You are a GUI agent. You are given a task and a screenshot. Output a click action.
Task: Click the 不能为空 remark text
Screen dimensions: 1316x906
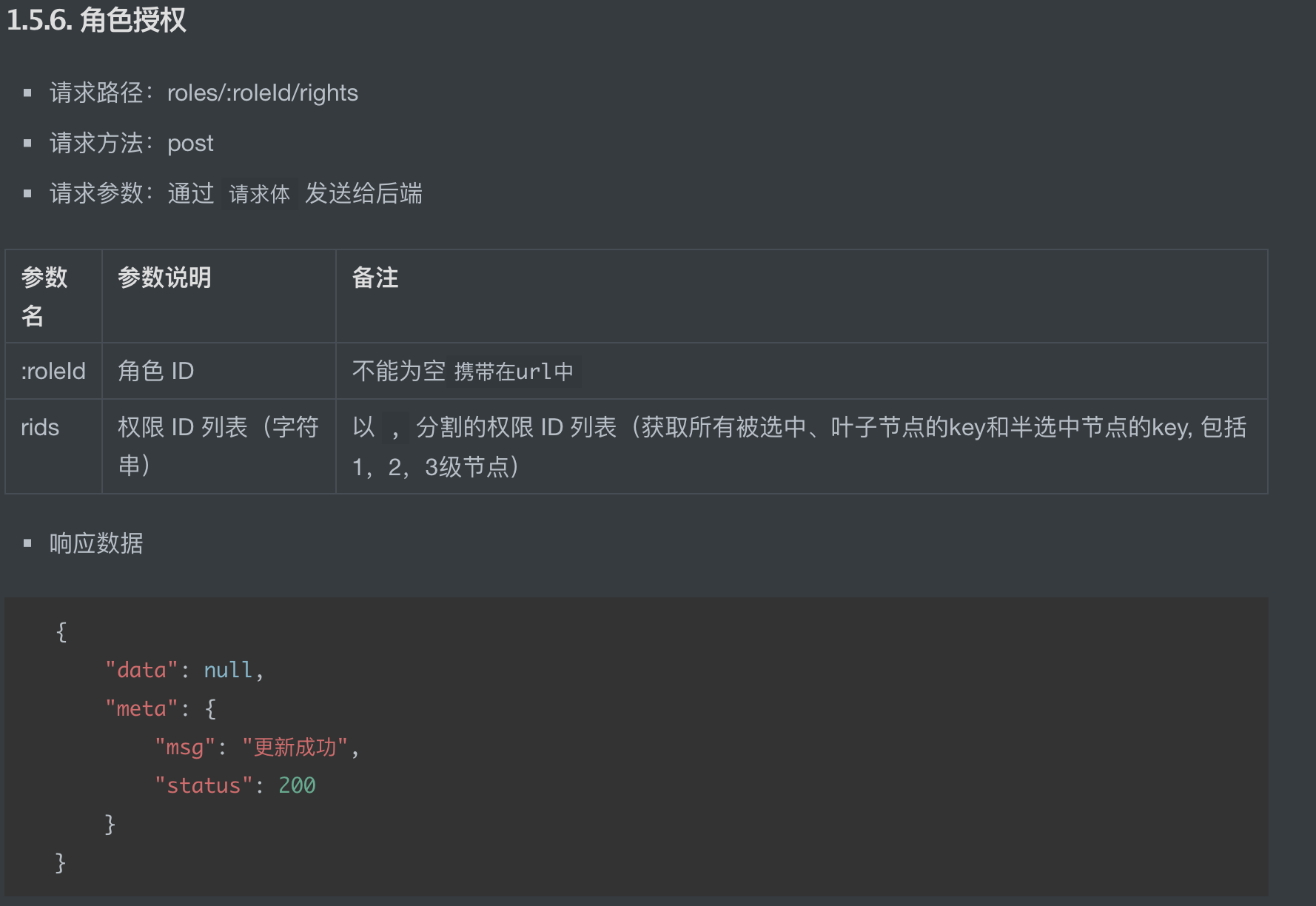pos(399,371)
